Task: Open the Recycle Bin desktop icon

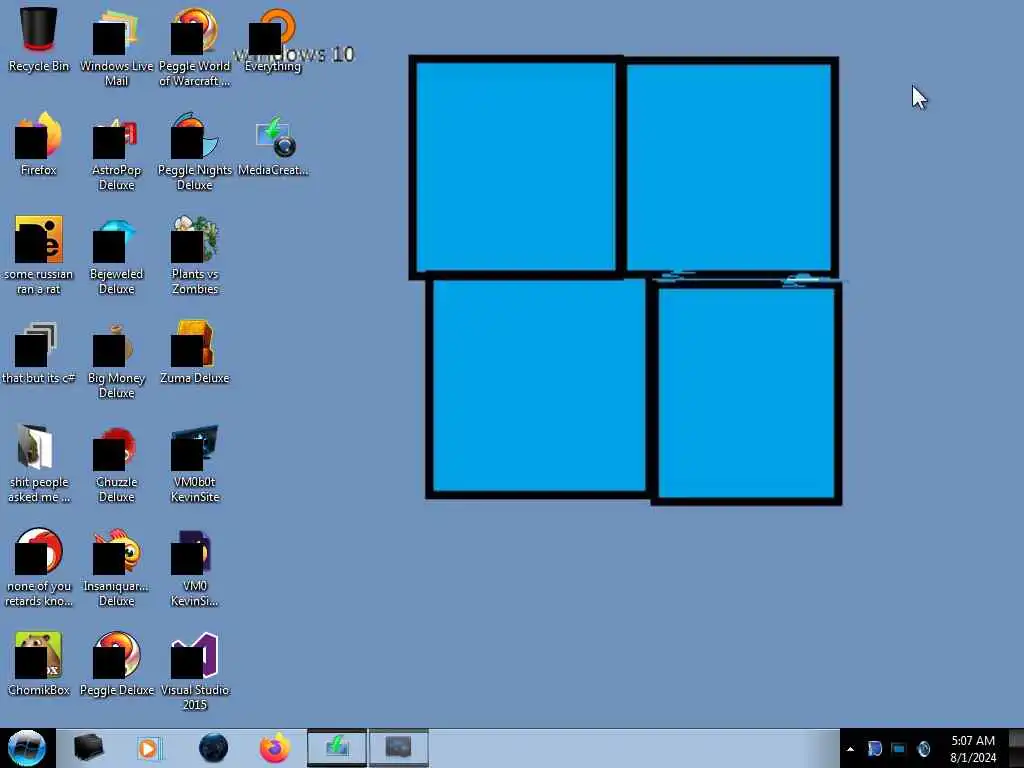Action: 39,40
